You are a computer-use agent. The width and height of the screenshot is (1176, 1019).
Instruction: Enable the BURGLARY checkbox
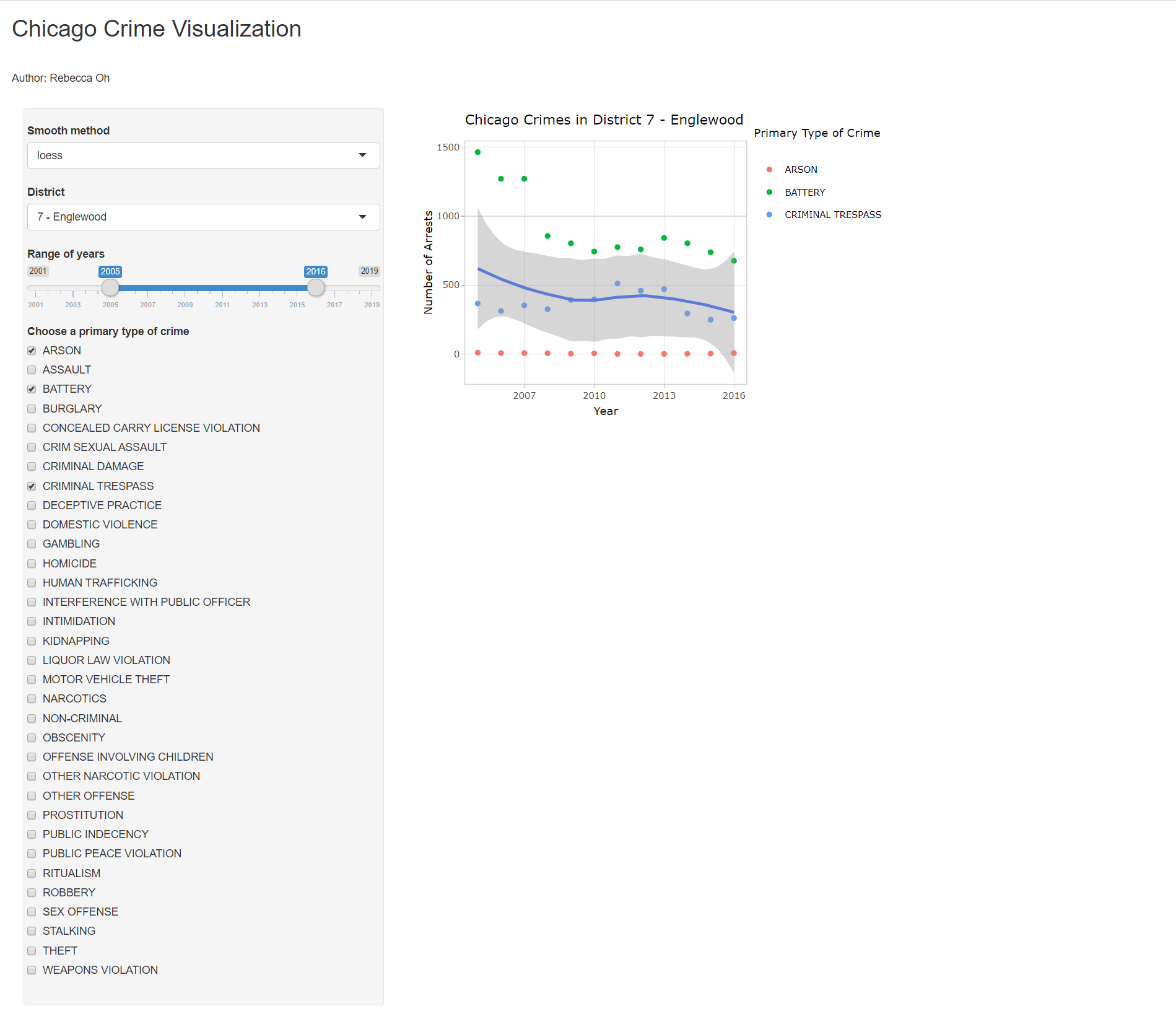[x=32, y=409]
